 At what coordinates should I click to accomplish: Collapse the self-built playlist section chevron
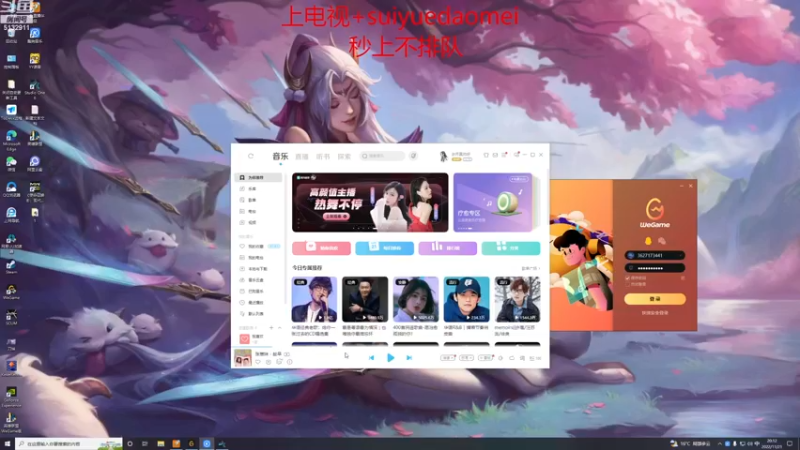click(x=280, y=328)
